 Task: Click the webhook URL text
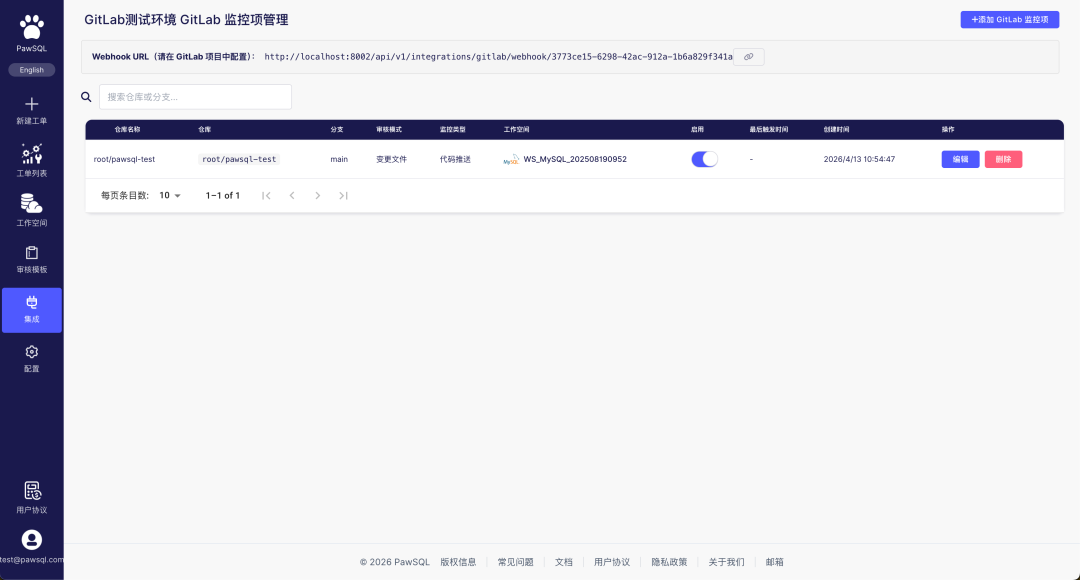click(498, 56)
